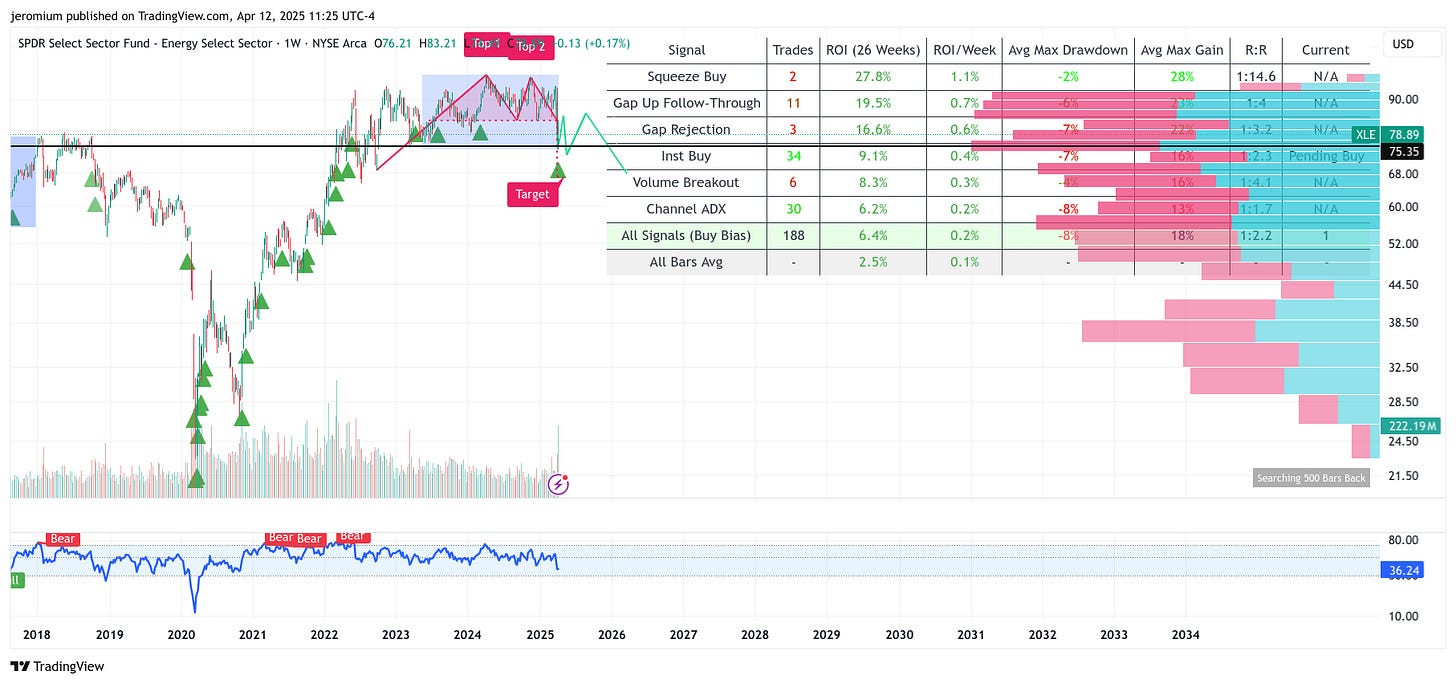Click the 68.00 price axis label
Viewport: 1456px width, 684px height.
point(1403,173)
